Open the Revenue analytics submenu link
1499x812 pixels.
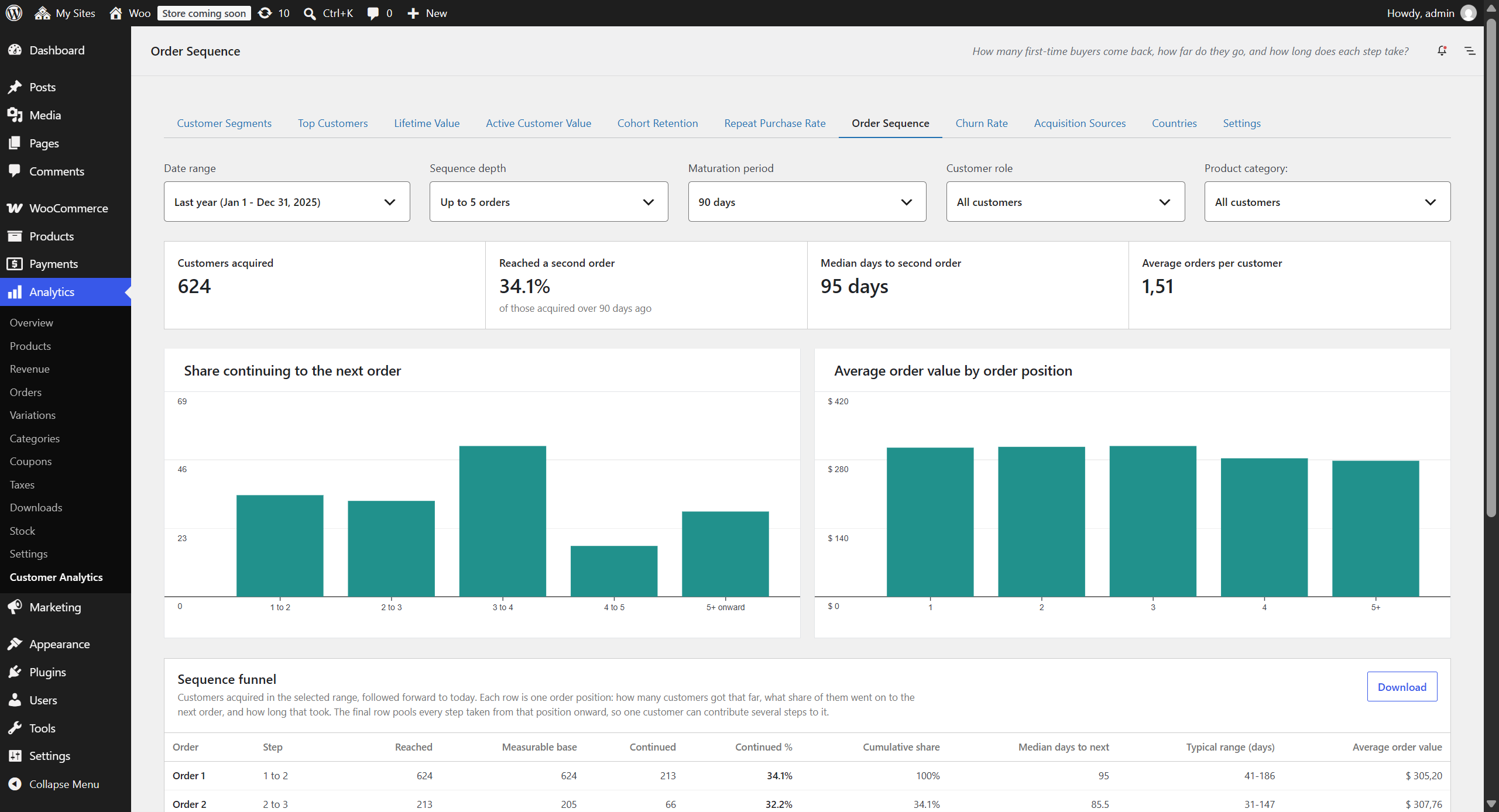click(29, 369)
